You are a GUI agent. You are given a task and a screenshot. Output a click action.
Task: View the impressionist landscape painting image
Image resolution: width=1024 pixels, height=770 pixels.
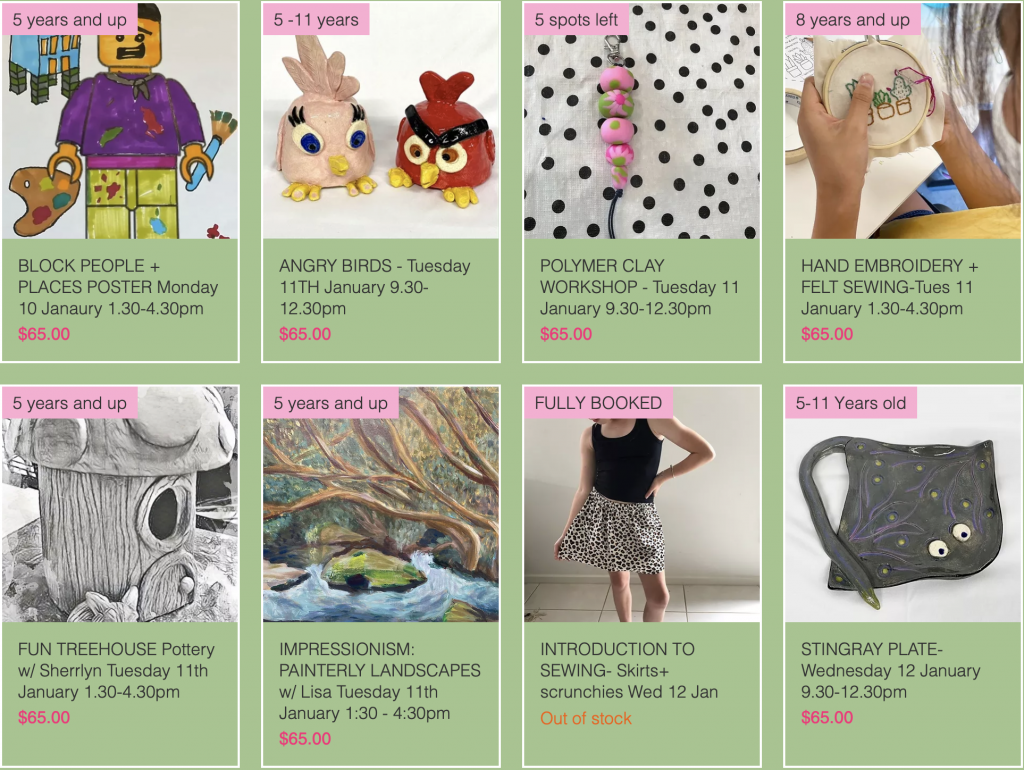[381, 504]
